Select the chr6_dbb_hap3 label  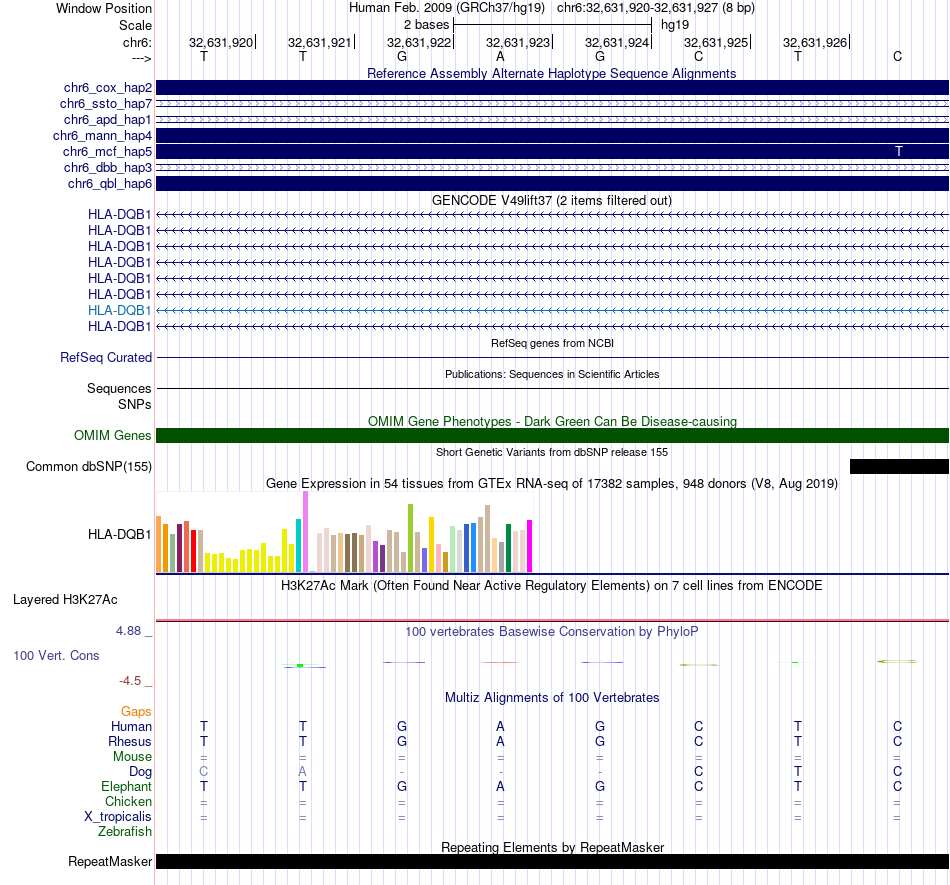tap(108, 167)
